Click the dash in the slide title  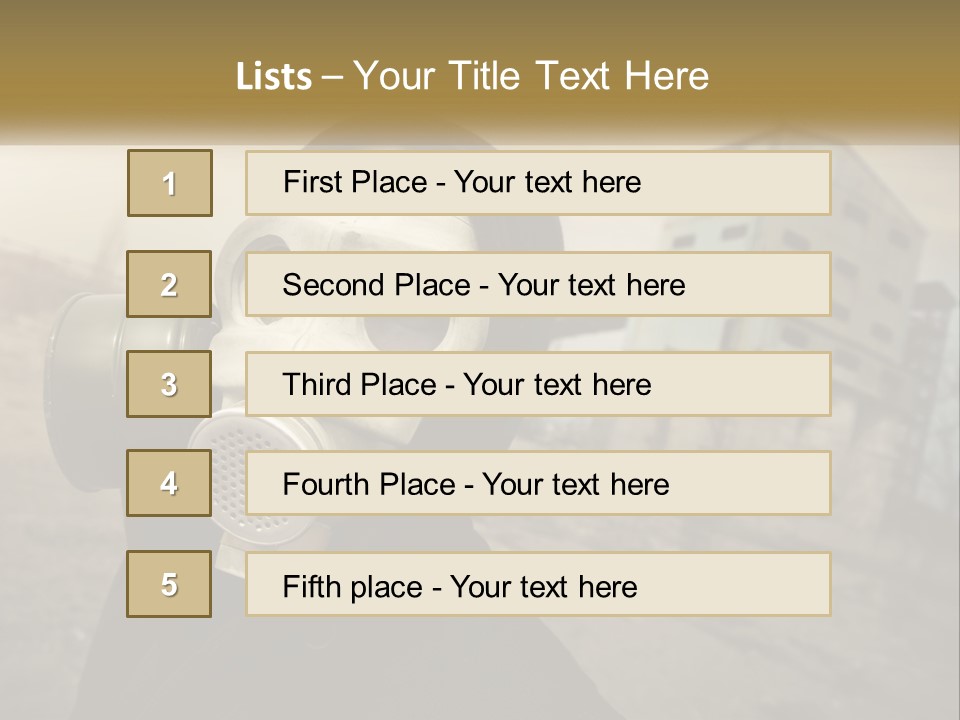tap(332, 79)
